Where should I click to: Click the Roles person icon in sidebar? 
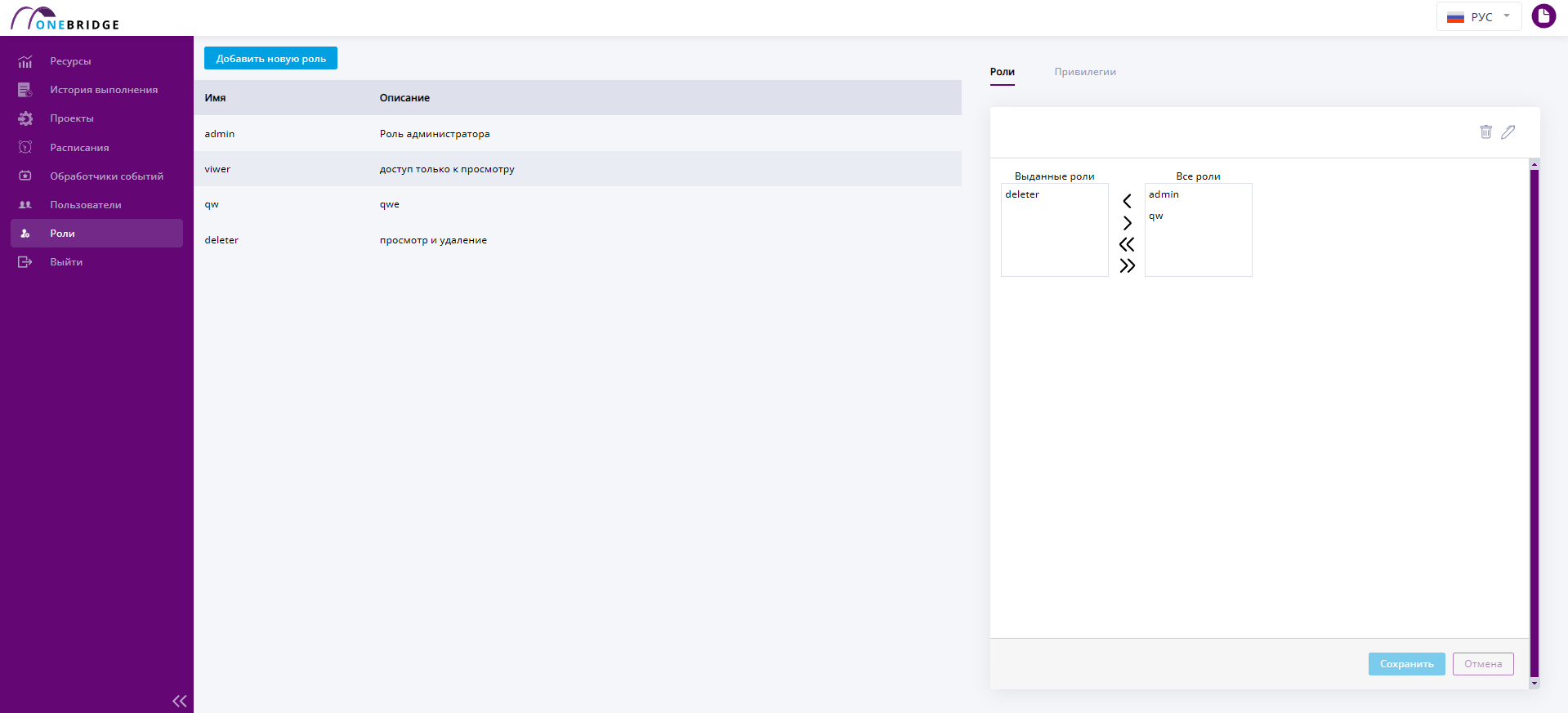point(25,234)
